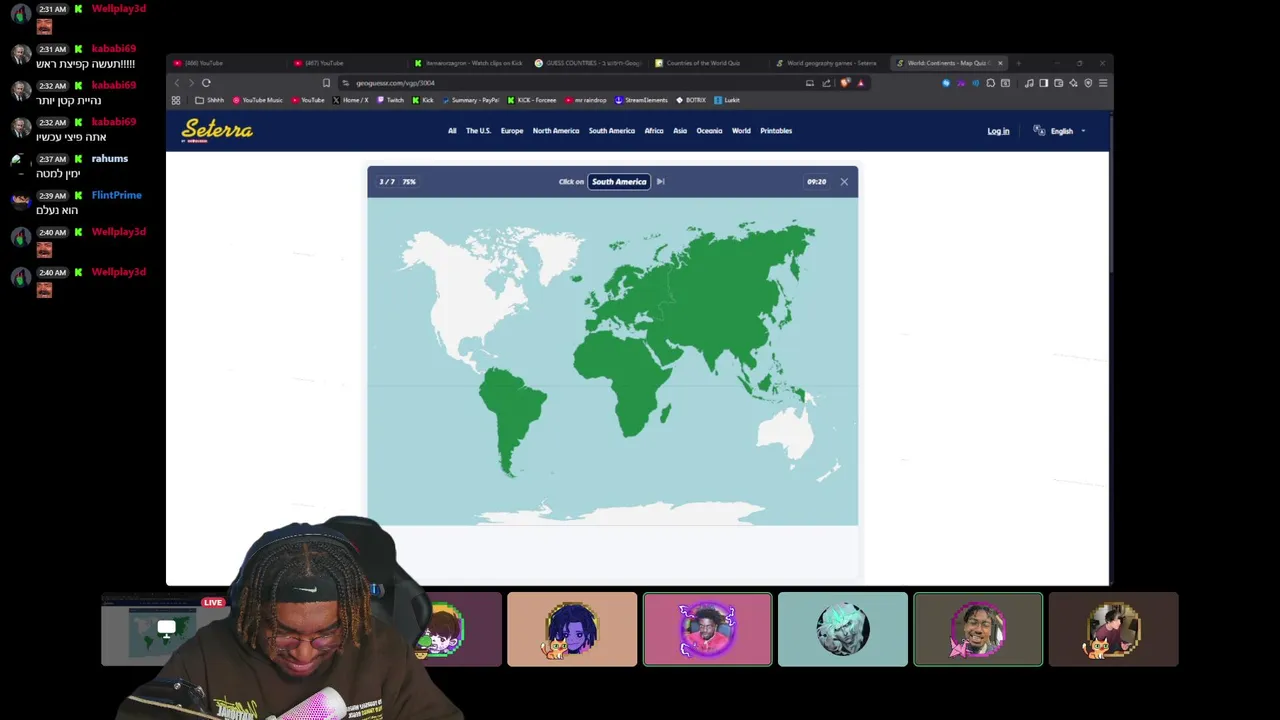Click the Brave Rewards triangle icon
Image resolution: width=1280 pixels, height=720 pixels.
click(860, 83)
